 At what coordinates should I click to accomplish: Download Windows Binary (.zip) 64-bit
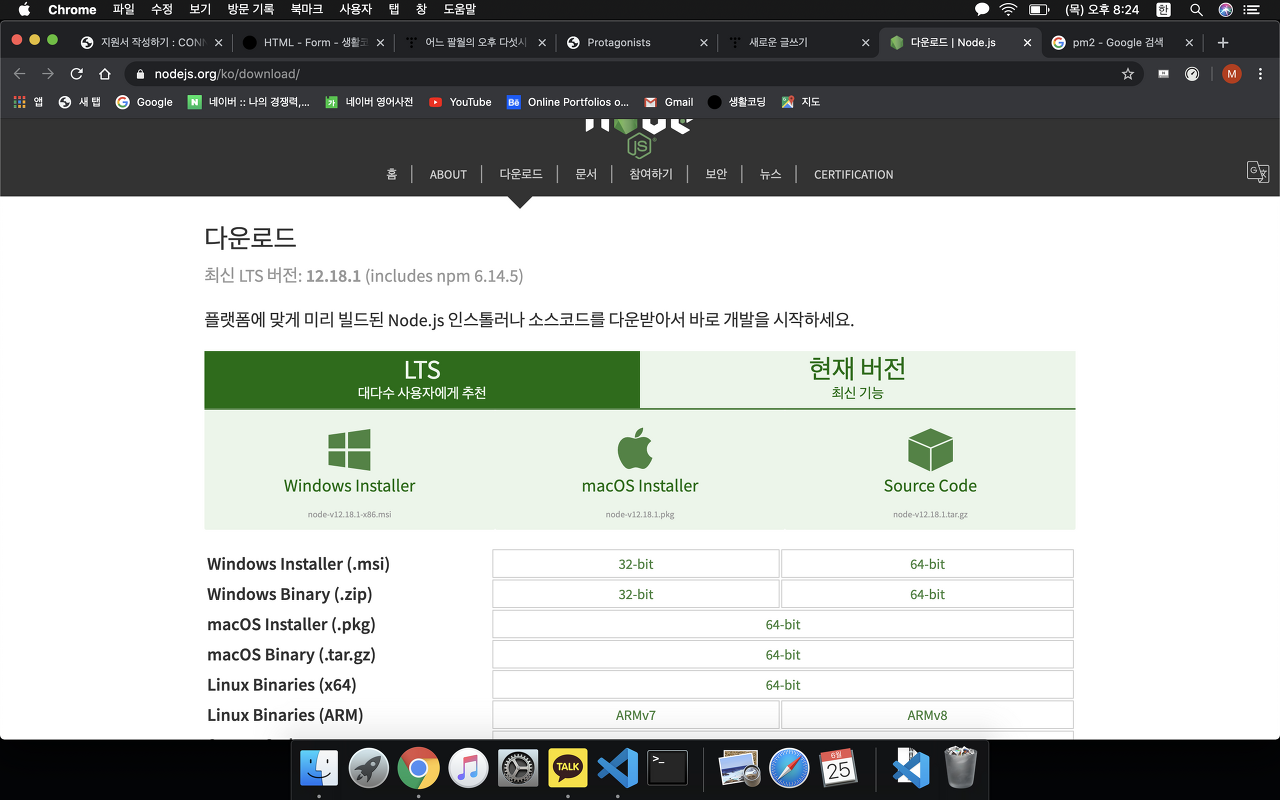pyautogui.click(x=927, y=594)
